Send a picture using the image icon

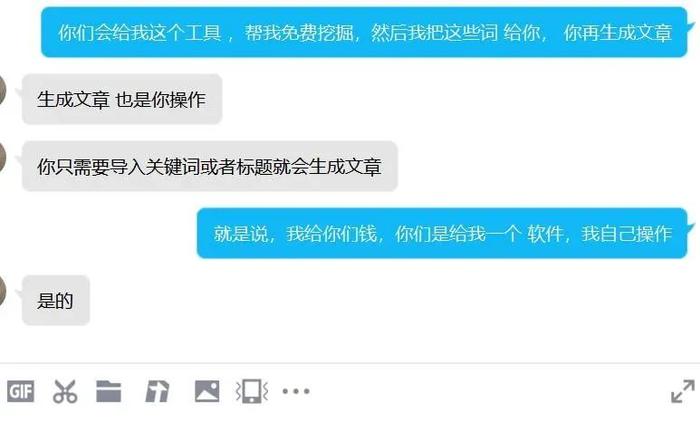207,391
